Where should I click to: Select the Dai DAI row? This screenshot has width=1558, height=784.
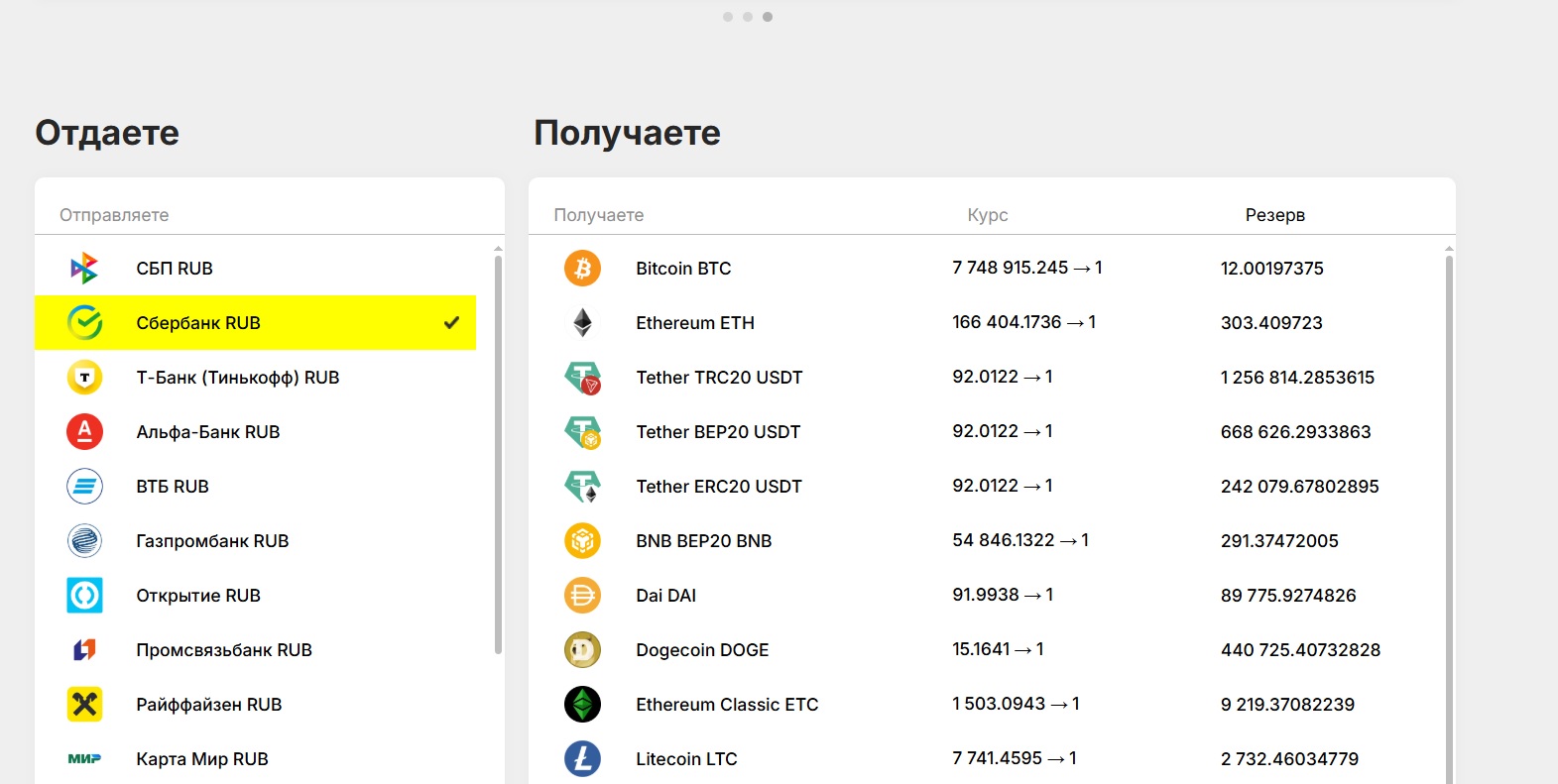pos(665,596)
